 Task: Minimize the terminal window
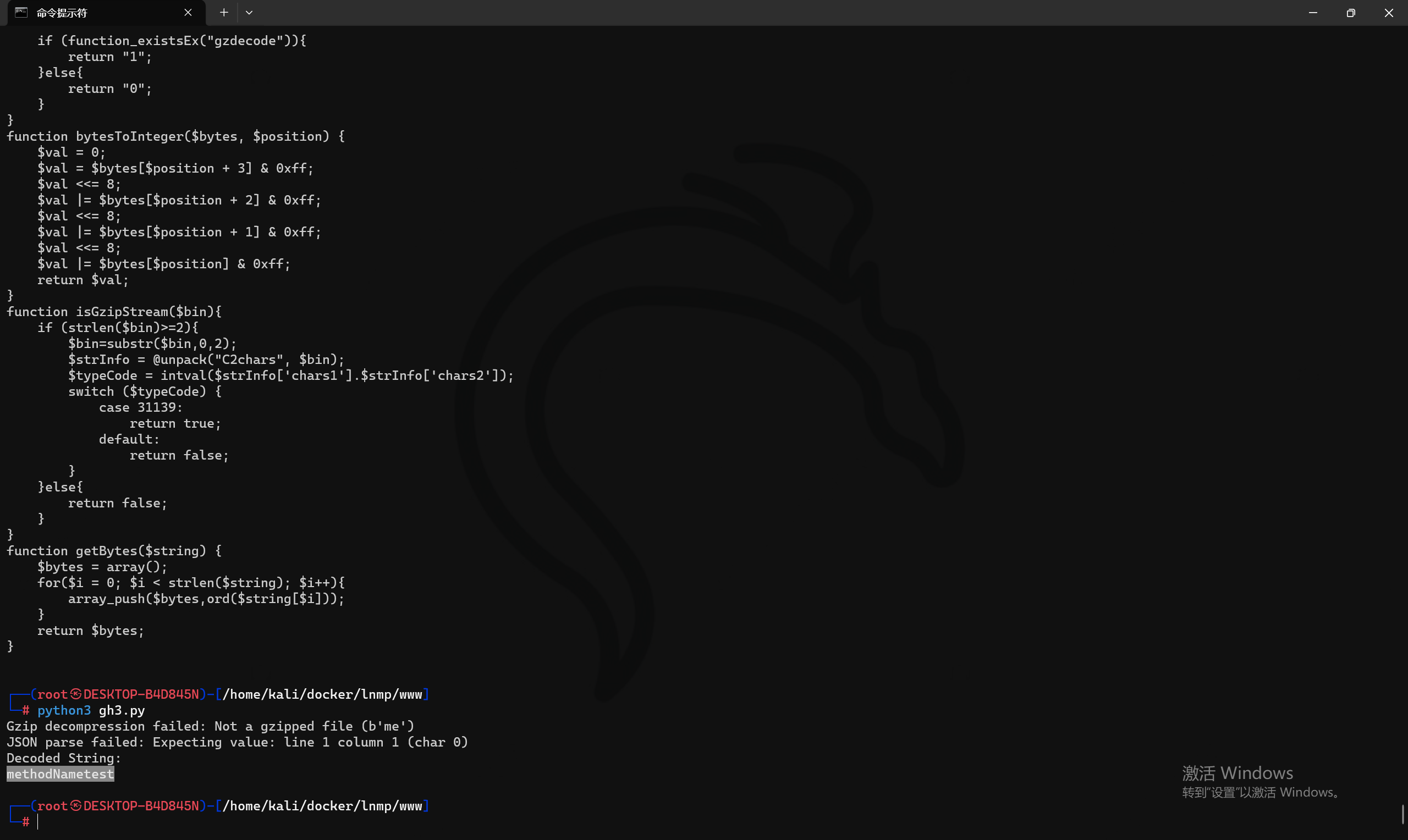coord(1313,13)
